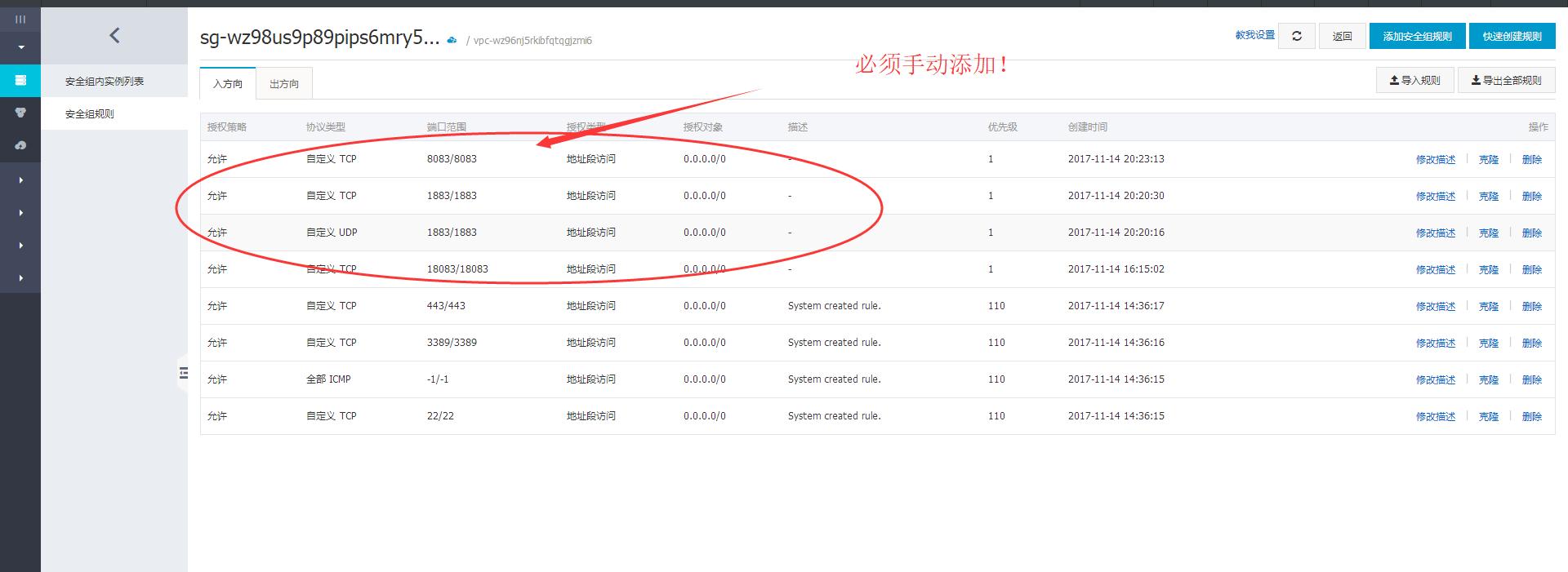Viewport: 1568px width, 572px height.
Task: Click 添加安全组规则 button
Action: coord(1417,36)
